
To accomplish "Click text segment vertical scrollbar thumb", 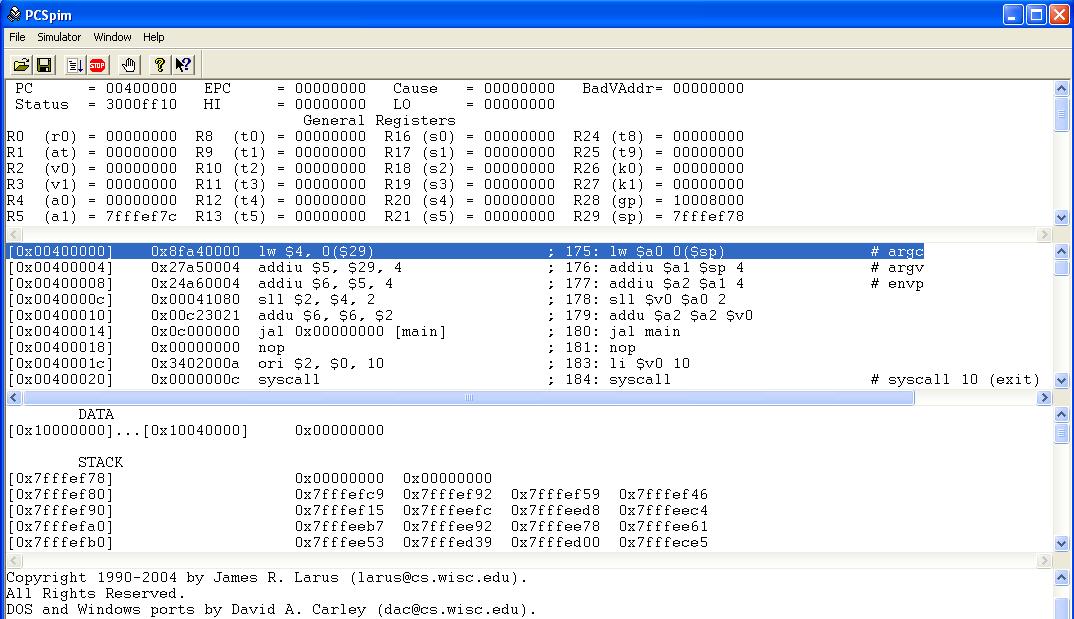I will click(1061, 267).
